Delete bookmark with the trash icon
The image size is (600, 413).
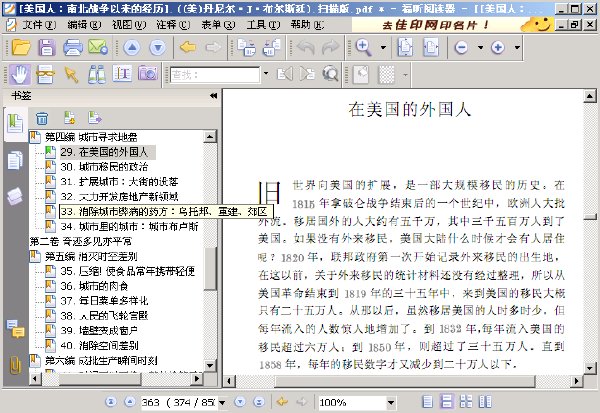(x=42, y=118)
